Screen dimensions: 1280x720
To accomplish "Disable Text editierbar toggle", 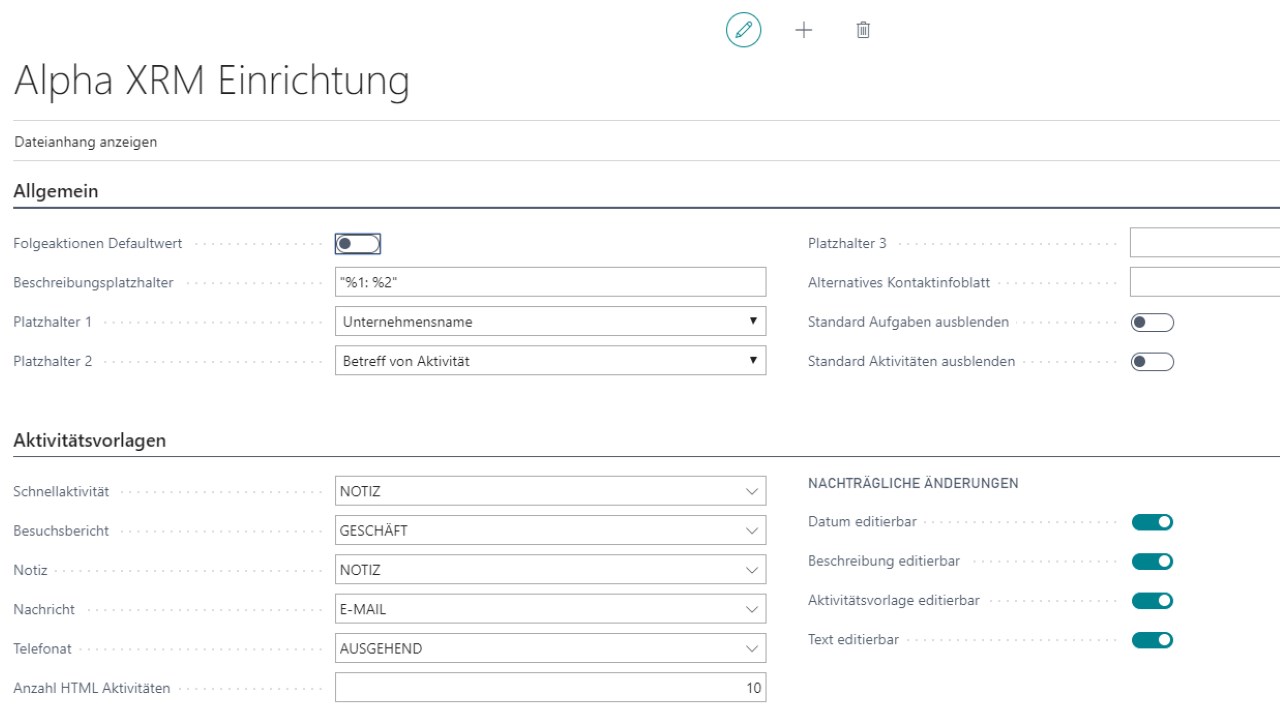I will [x=1151, y=640].
